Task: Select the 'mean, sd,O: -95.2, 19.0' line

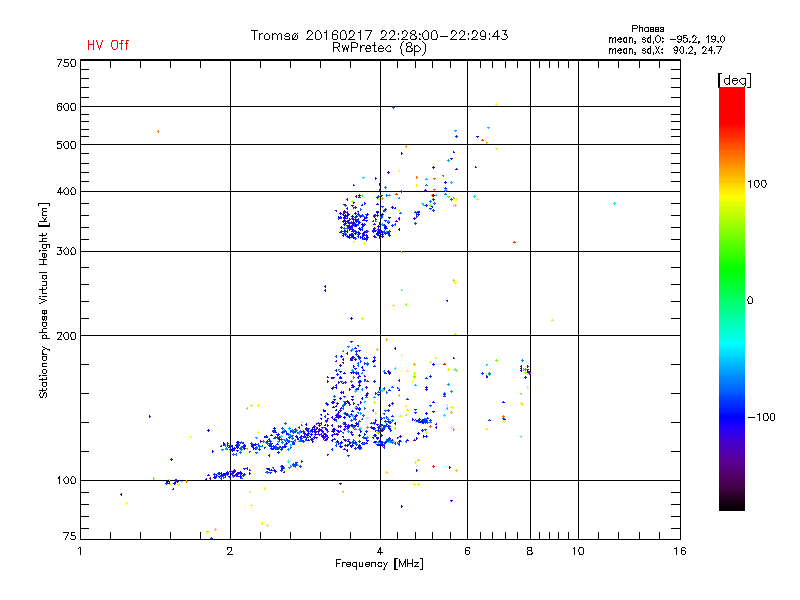Action: coord(666,39)
